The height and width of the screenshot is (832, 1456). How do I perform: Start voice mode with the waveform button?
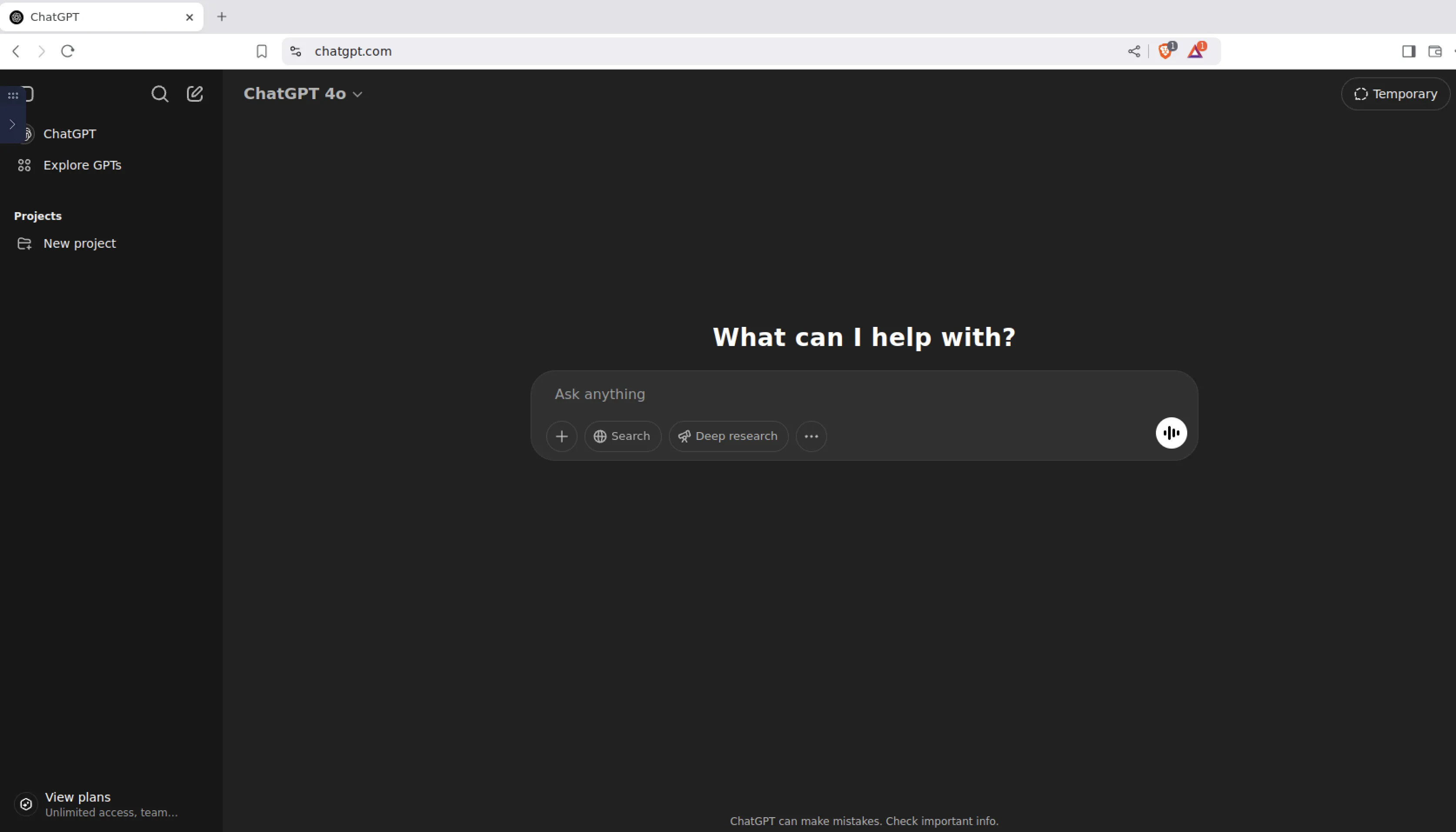click(1171, 433)
